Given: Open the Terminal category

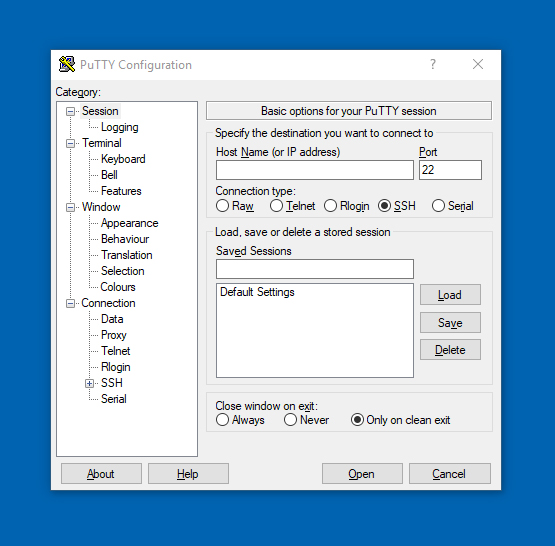Looking at the screenshot, I should (102, 143).
